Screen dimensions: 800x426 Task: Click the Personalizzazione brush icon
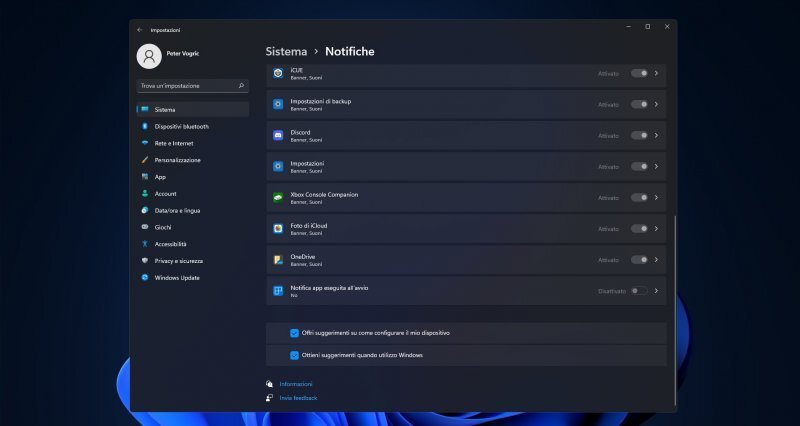[145, 160]
